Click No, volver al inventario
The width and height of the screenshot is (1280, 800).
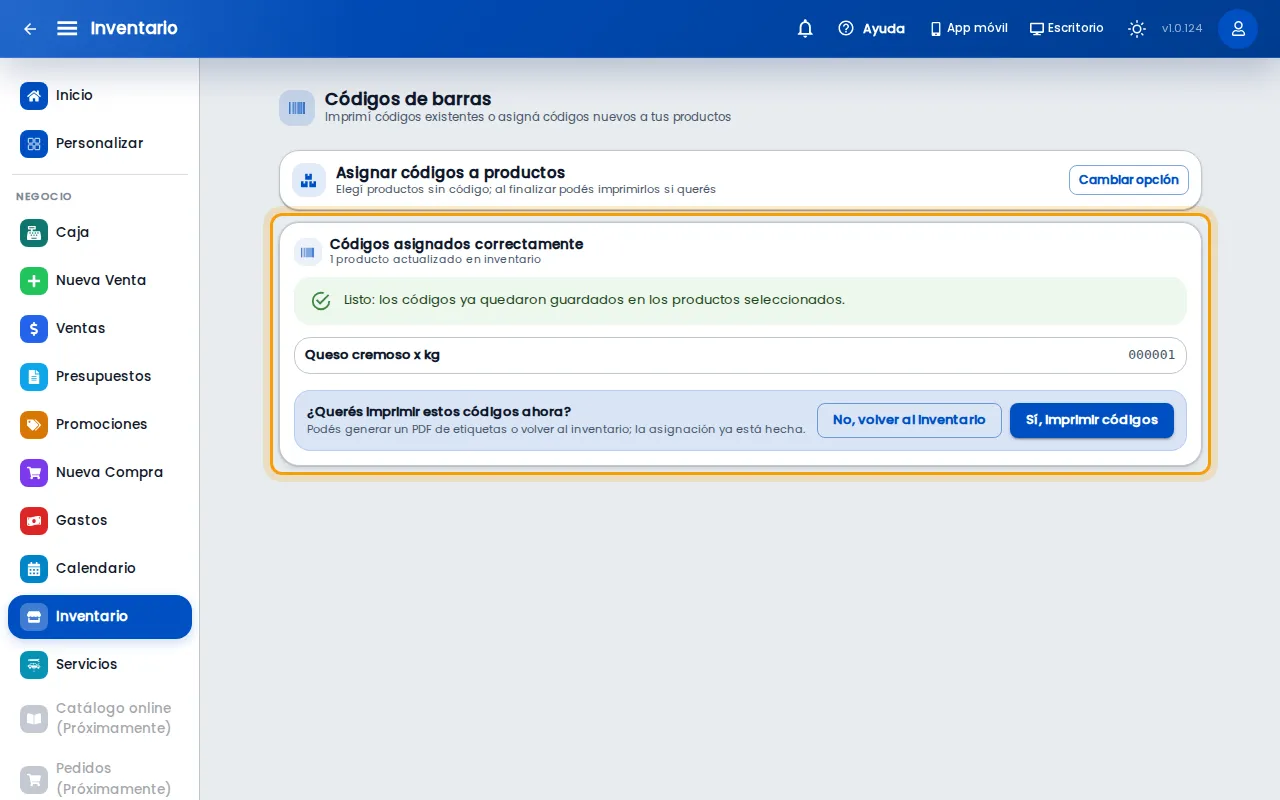[909, 420]
